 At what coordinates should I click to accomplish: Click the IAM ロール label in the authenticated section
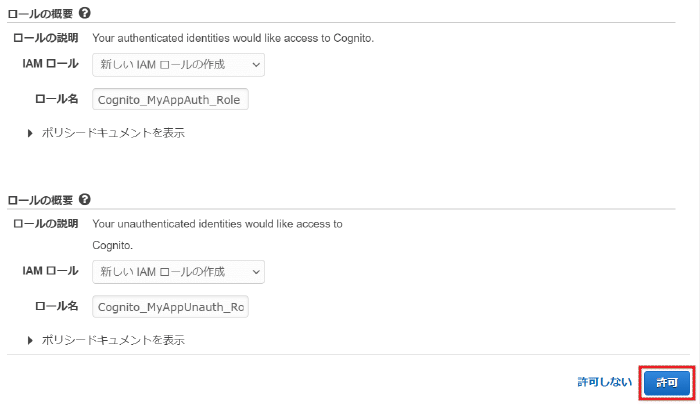[50, 65]
